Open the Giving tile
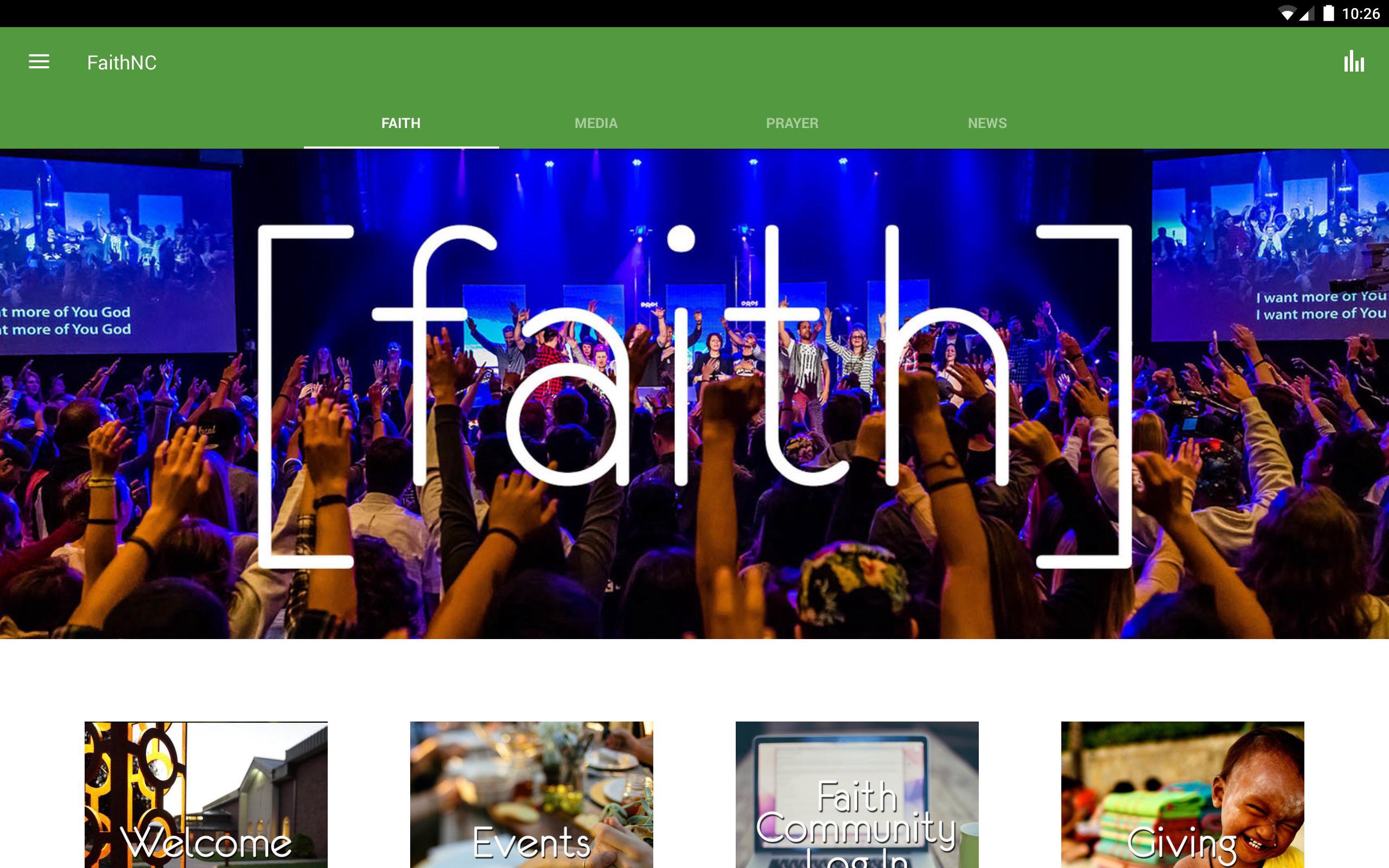This screenshot has height=868, width=1389. [1182, 795]
